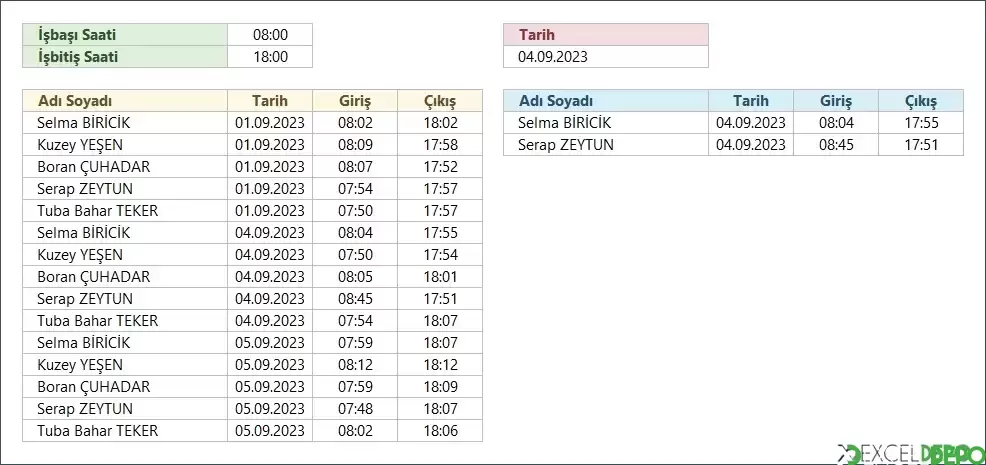
Task: Click entry time 08:09 of Kuzey YEŞEN
Action: click(x=355, y=145)
